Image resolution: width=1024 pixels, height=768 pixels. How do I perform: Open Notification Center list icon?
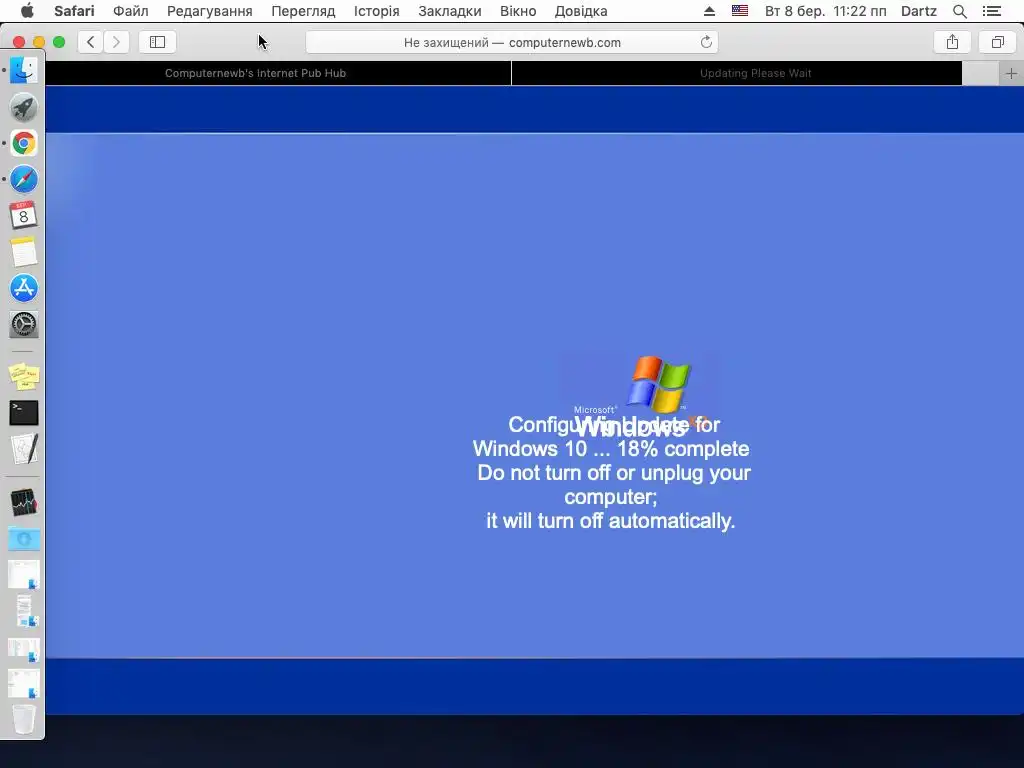pos(991,11)
